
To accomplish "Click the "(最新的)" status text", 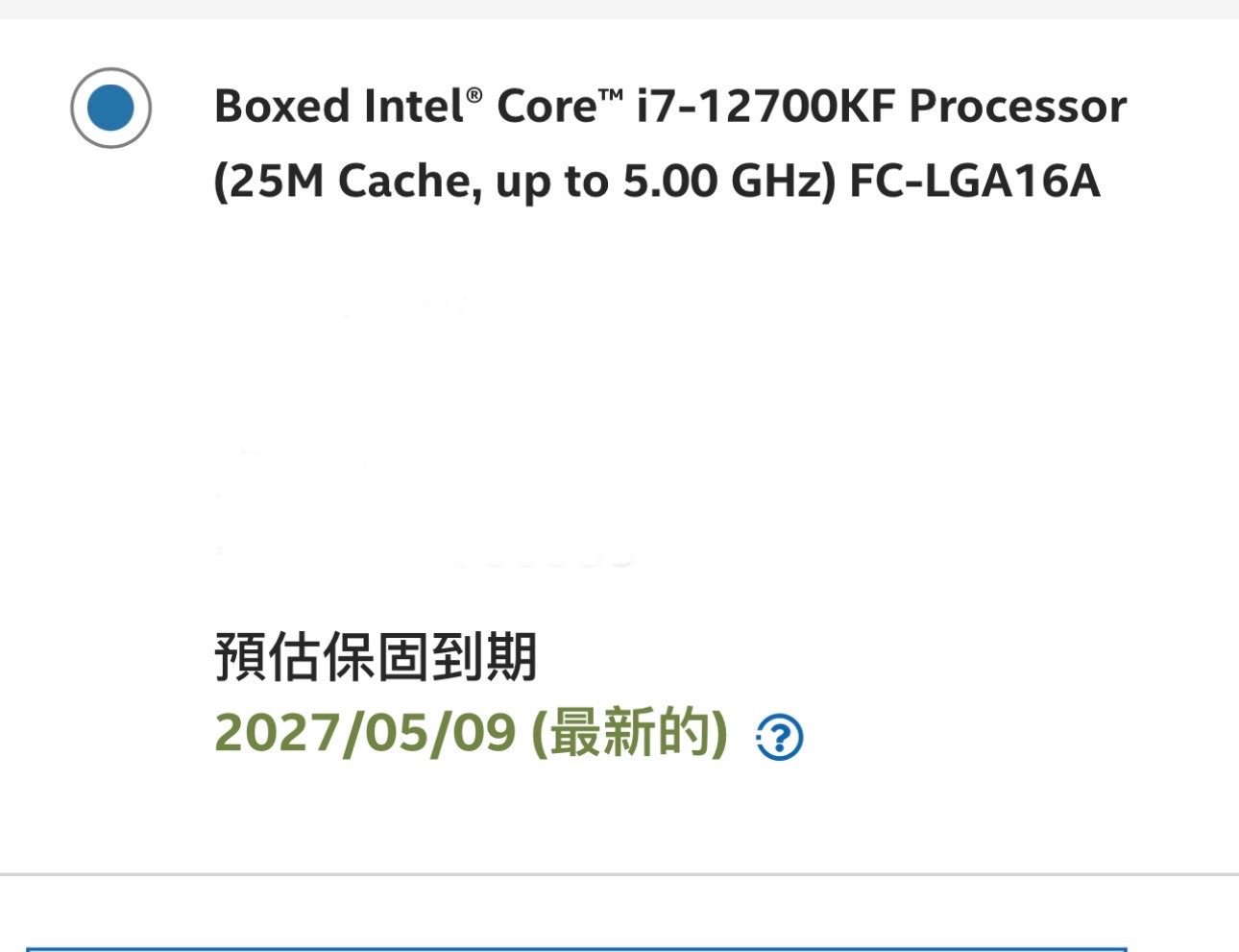I will point(629,733).
